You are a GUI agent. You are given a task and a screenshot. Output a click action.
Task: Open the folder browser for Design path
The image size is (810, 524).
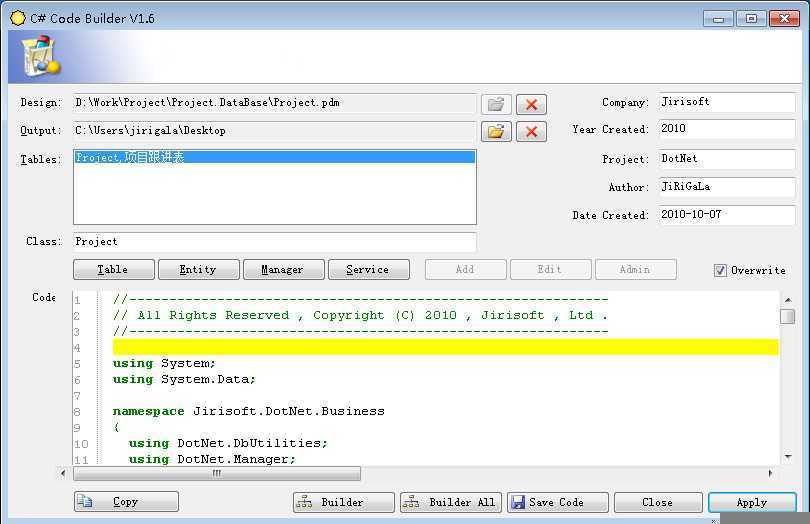[x=496, y=104]
